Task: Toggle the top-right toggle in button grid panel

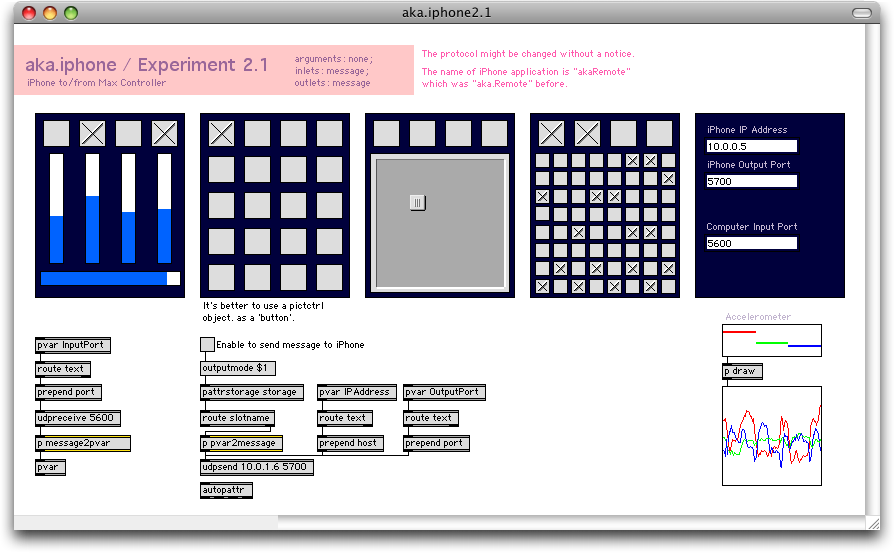Action: (x=330, y=133)
